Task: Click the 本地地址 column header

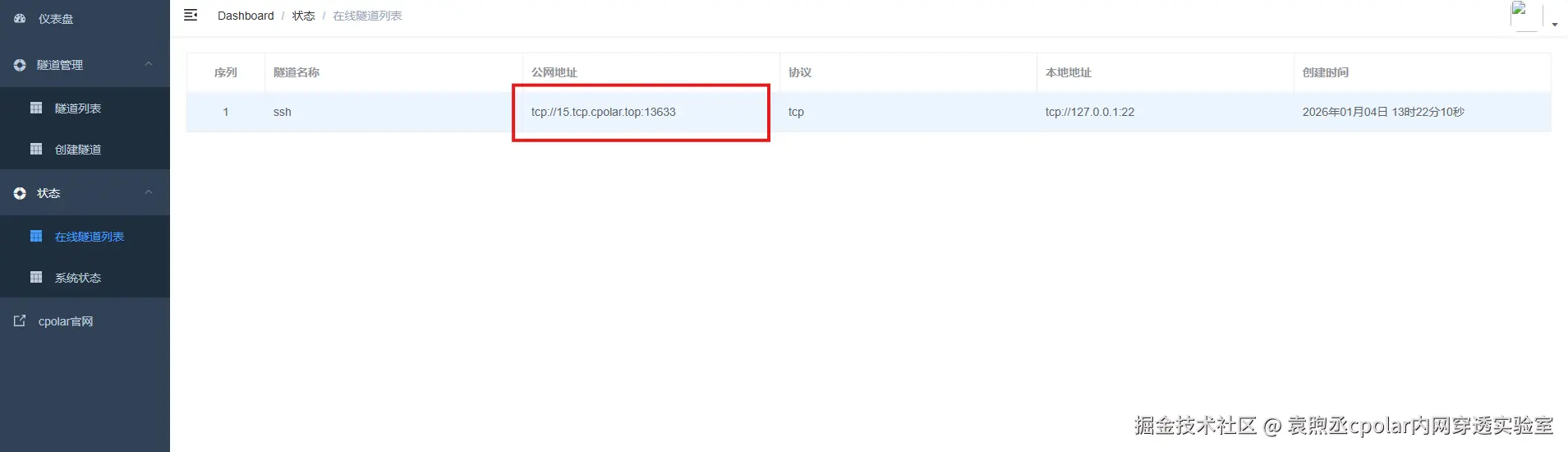Action: (1069, 72)
